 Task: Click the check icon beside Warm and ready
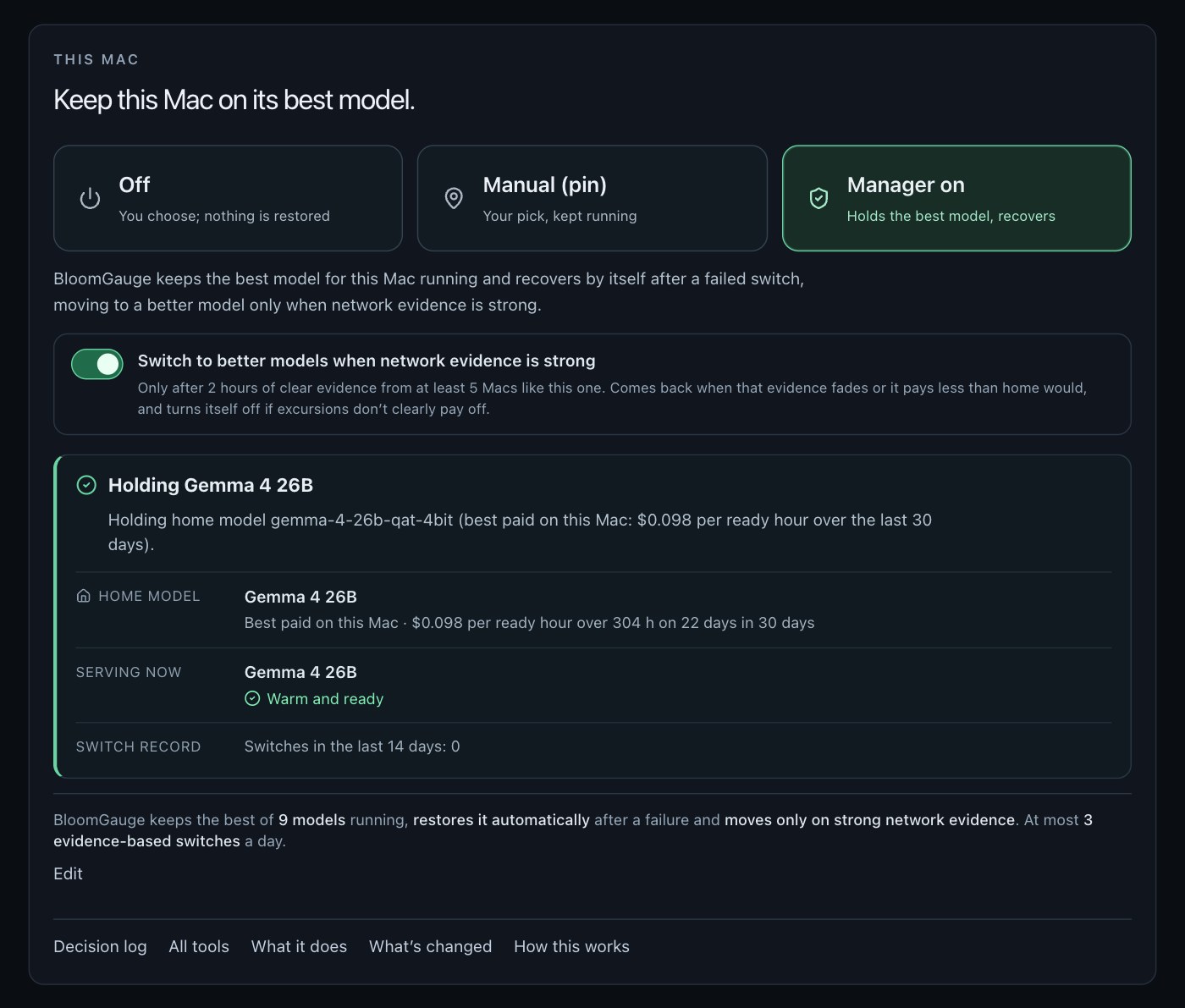coord(252,698)
